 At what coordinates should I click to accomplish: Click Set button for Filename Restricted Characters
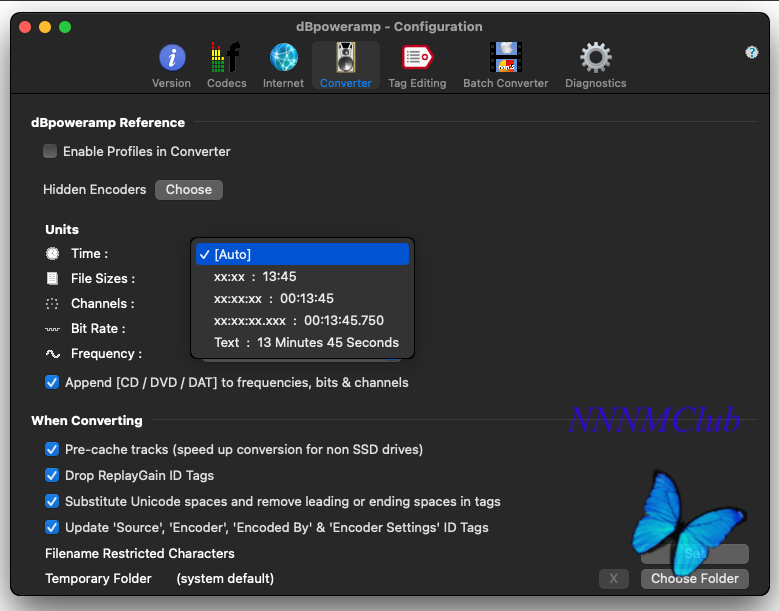[695, 553]
